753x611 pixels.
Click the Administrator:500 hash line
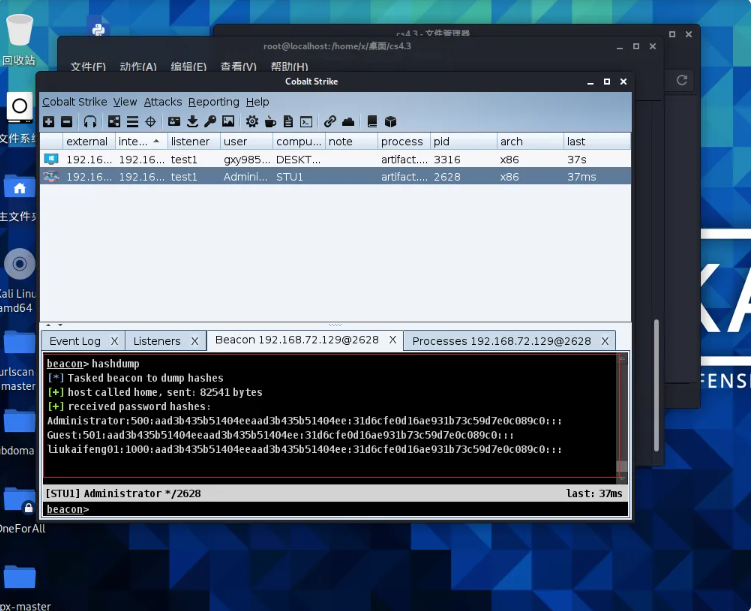pyautogui.click(x=304, y=421)
